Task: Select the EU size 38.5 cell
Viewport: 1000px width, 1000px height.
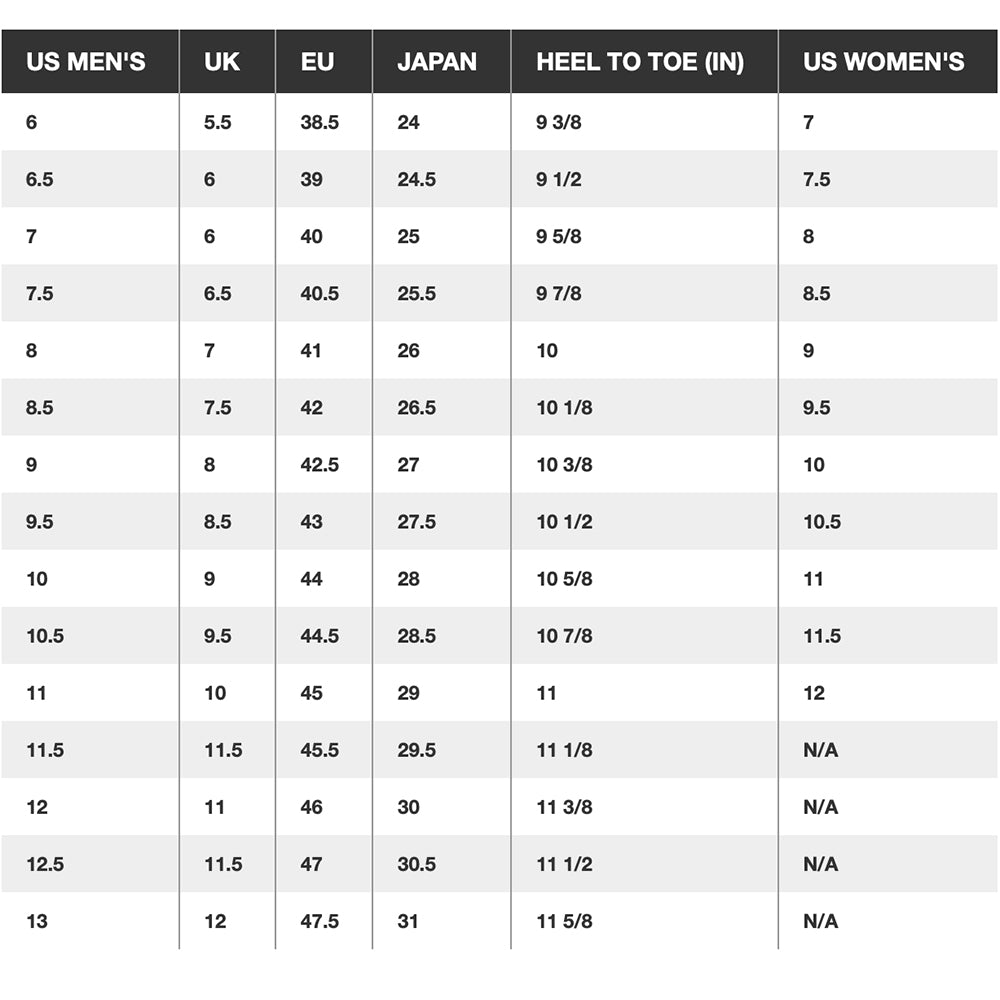Action: pyautogui.click(x=320, y=123)
